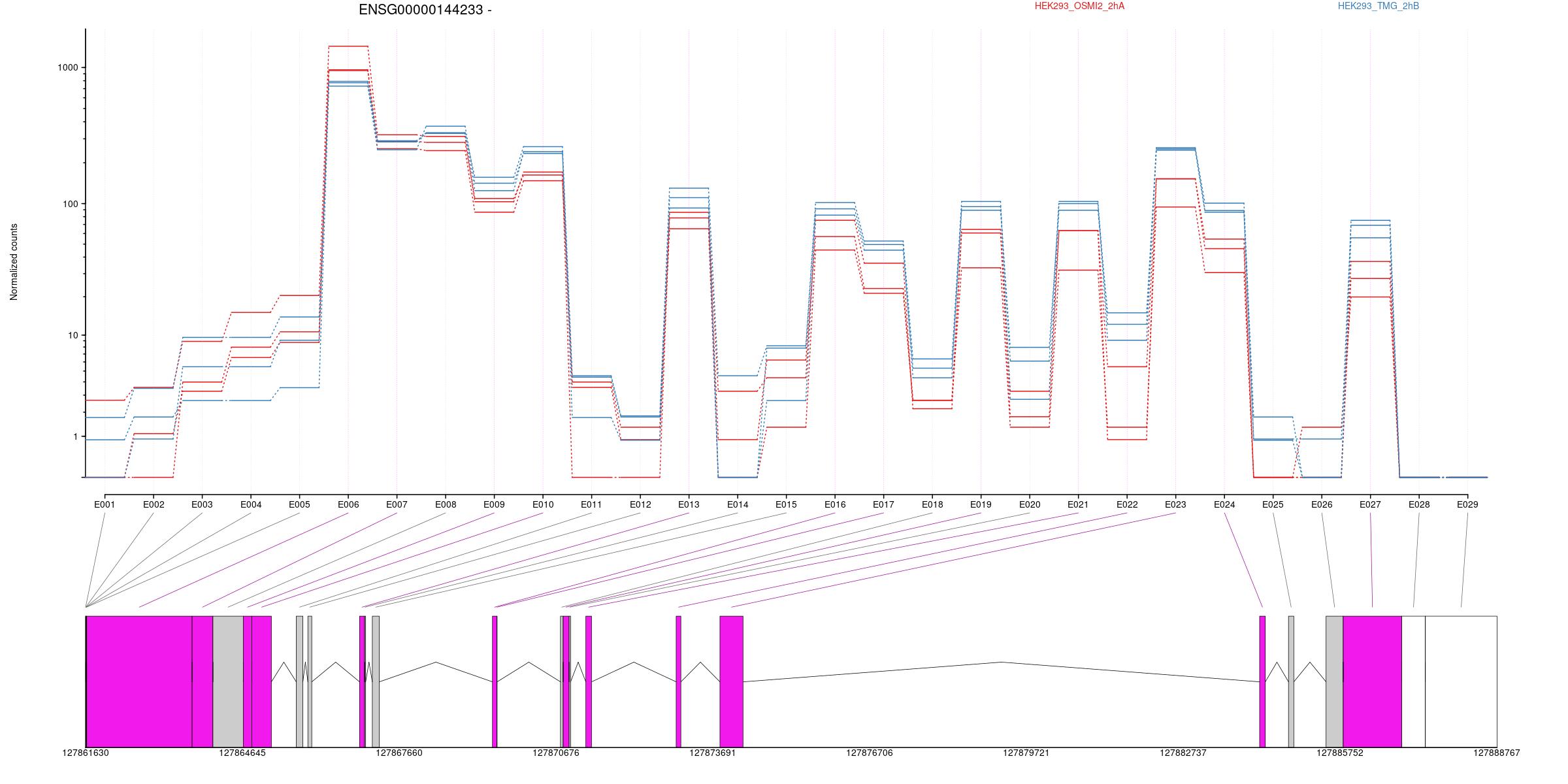
Task: Click the 100 y-axis tick label
Action: pyautogui.click(x=71, y=204)
